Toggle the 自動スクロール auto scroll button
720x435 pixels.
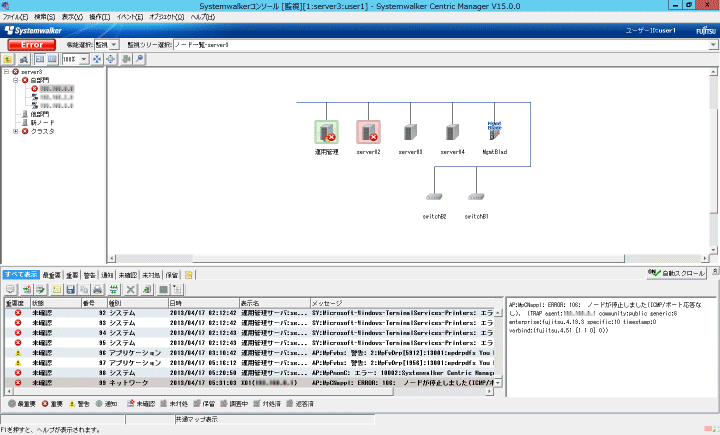click(676, 273)
